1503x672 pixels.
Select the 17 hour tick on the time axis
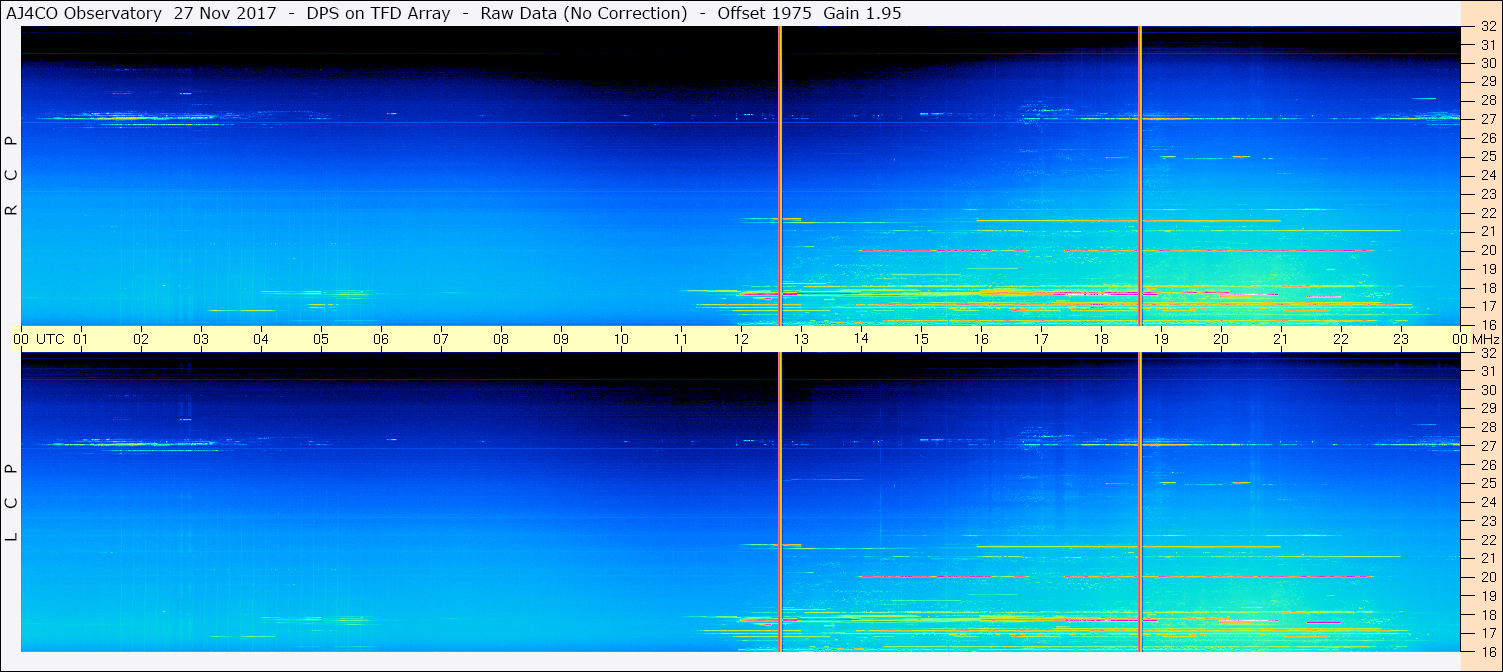tap(1041, 339)
